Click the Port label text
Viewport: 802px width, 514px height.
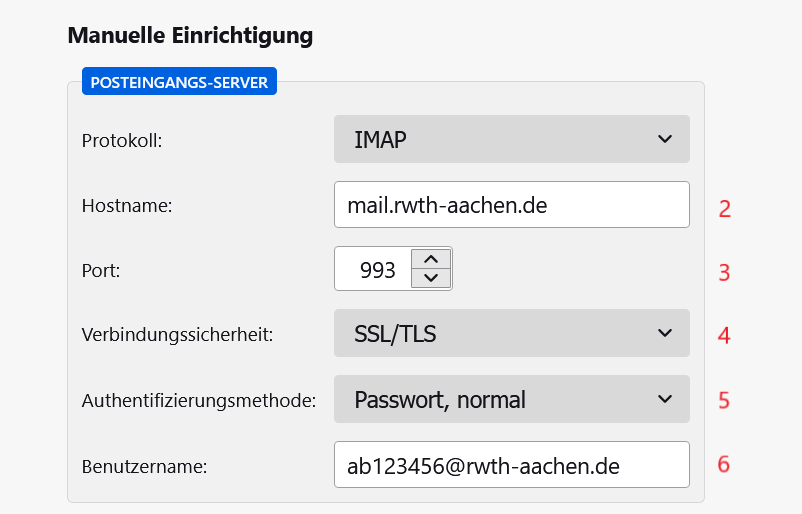coord(100,271)
